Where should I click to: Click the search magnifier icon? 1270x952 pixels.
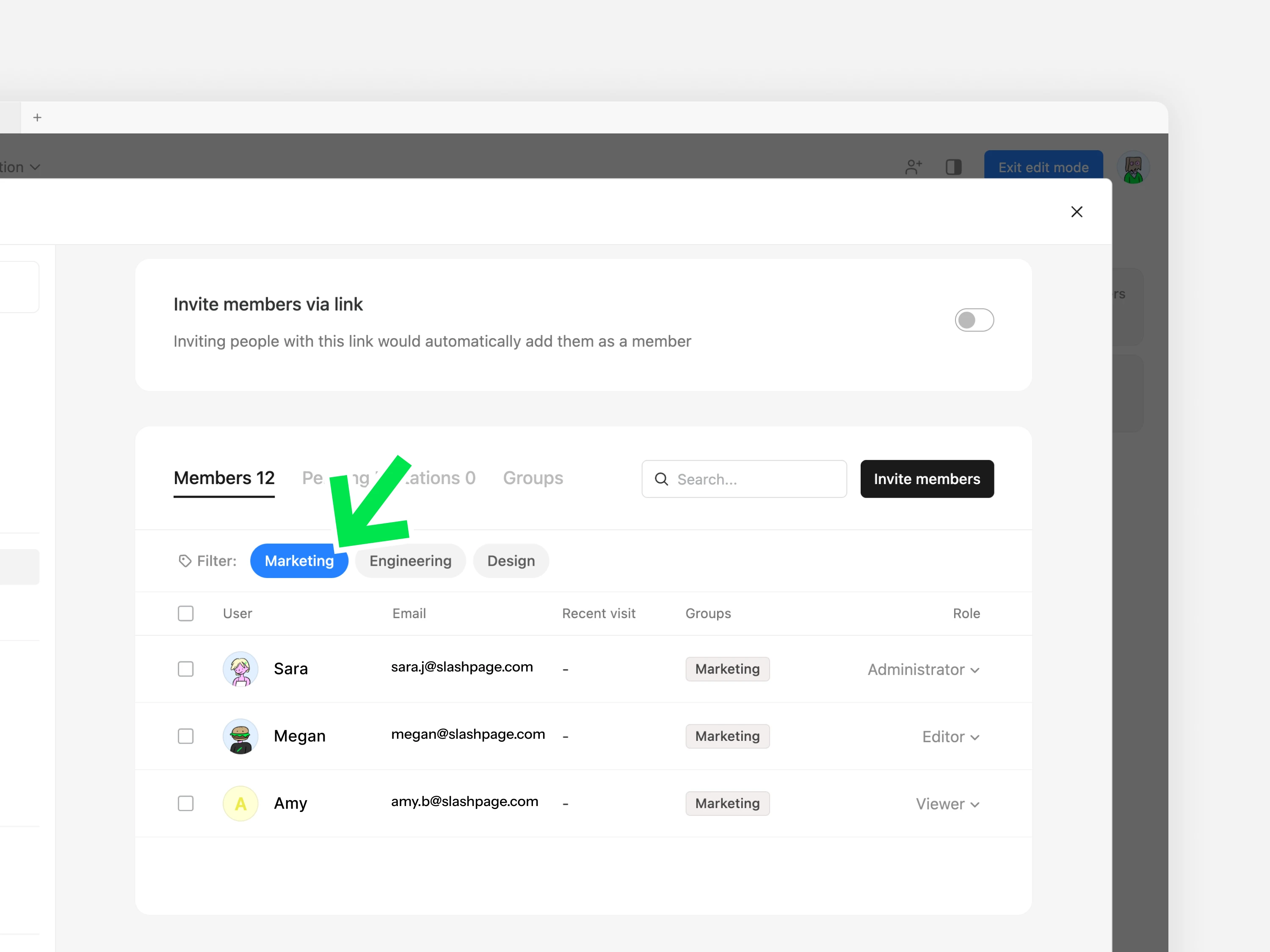pyautogui.click(x=661, y=479)
